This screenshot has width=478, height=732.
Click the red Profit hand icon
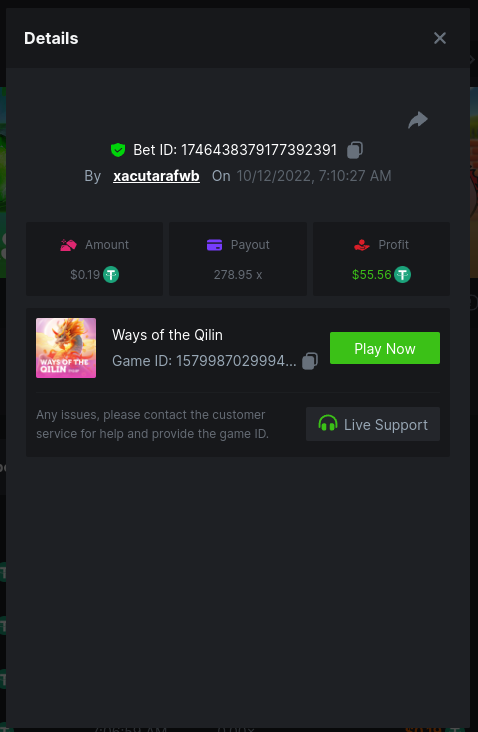pyautogui.click(x=362, y=245)
